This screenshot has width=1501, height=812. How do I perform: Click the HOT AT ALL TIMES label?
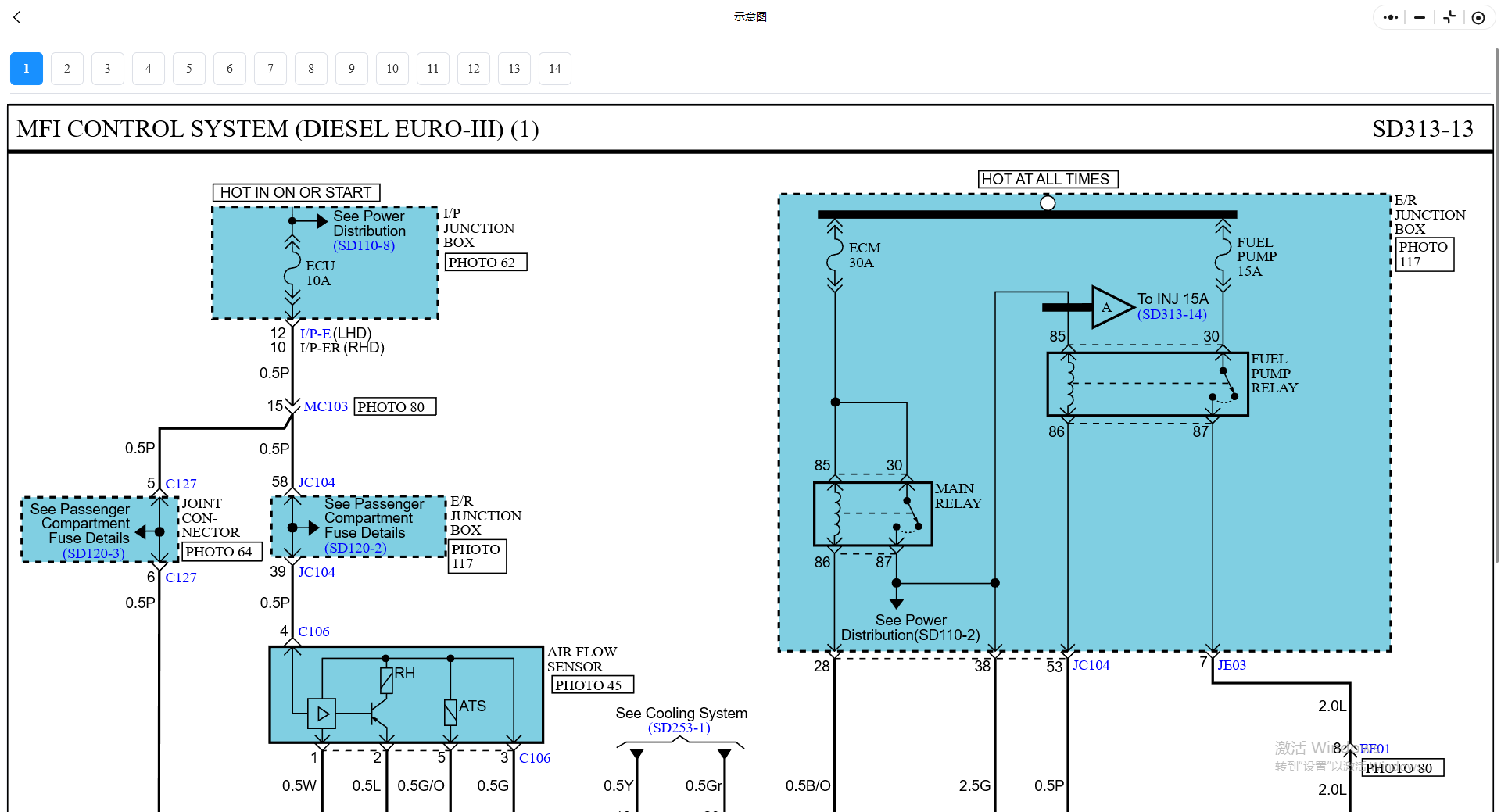1048,179
